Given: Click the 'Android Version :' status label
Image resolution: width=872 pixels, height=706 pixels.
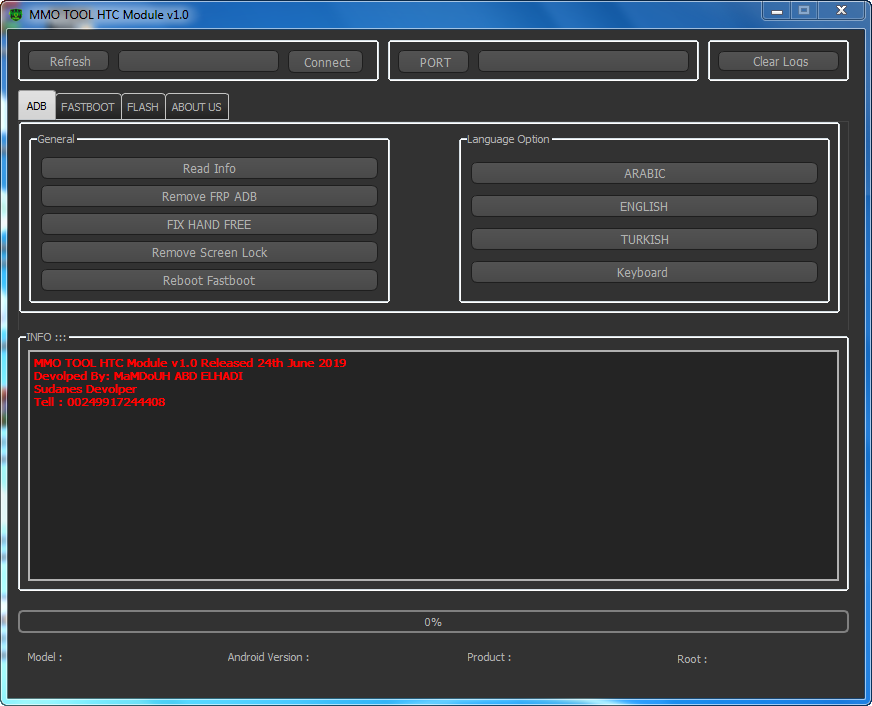Looking at the screenshot, I should click(x=268, y=657).
